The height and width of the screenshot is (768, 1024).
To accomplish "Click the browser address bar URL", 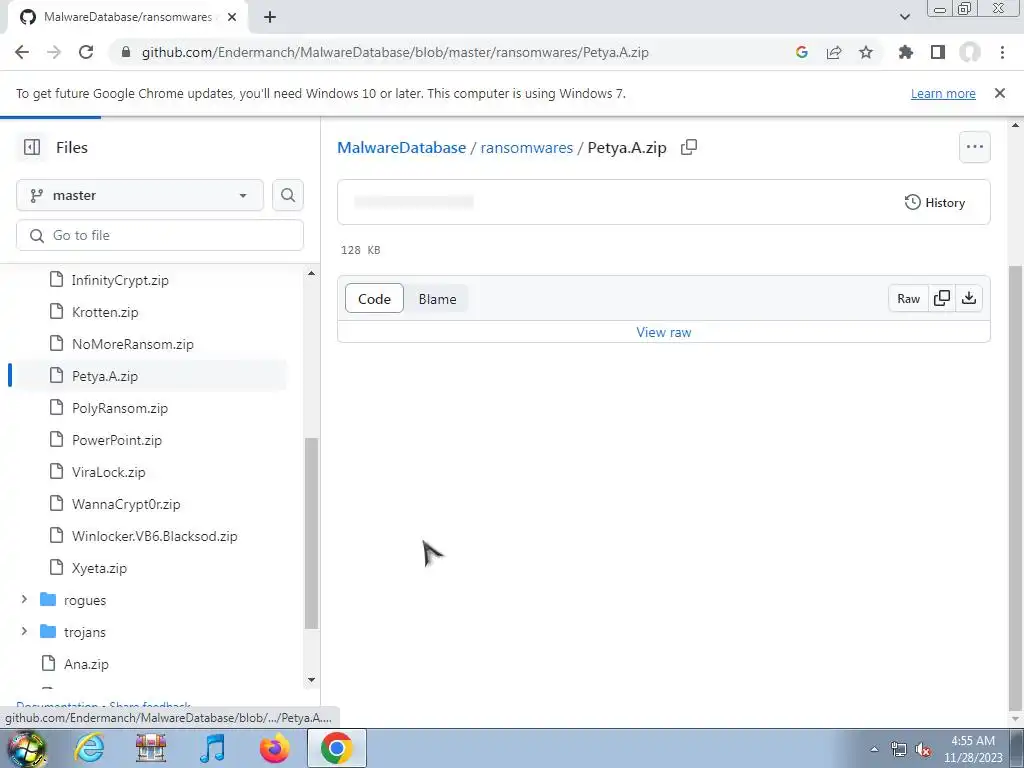I will coord(395,52).
